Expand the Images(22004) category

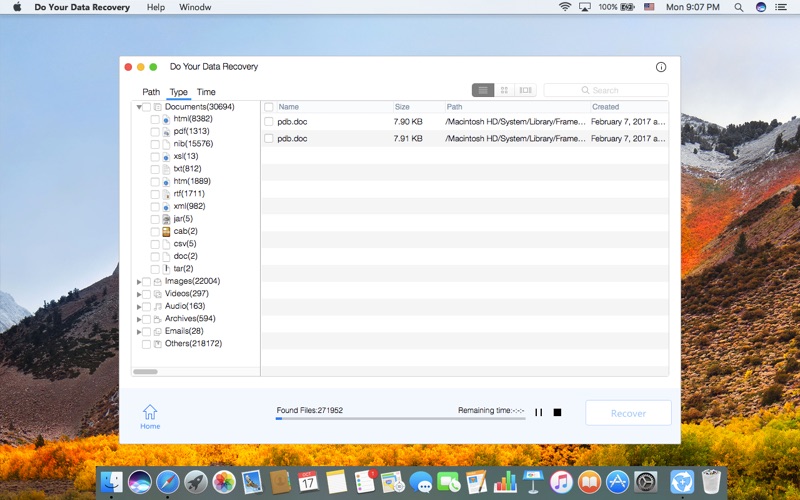pyautogui.click(x=138, y=281)
